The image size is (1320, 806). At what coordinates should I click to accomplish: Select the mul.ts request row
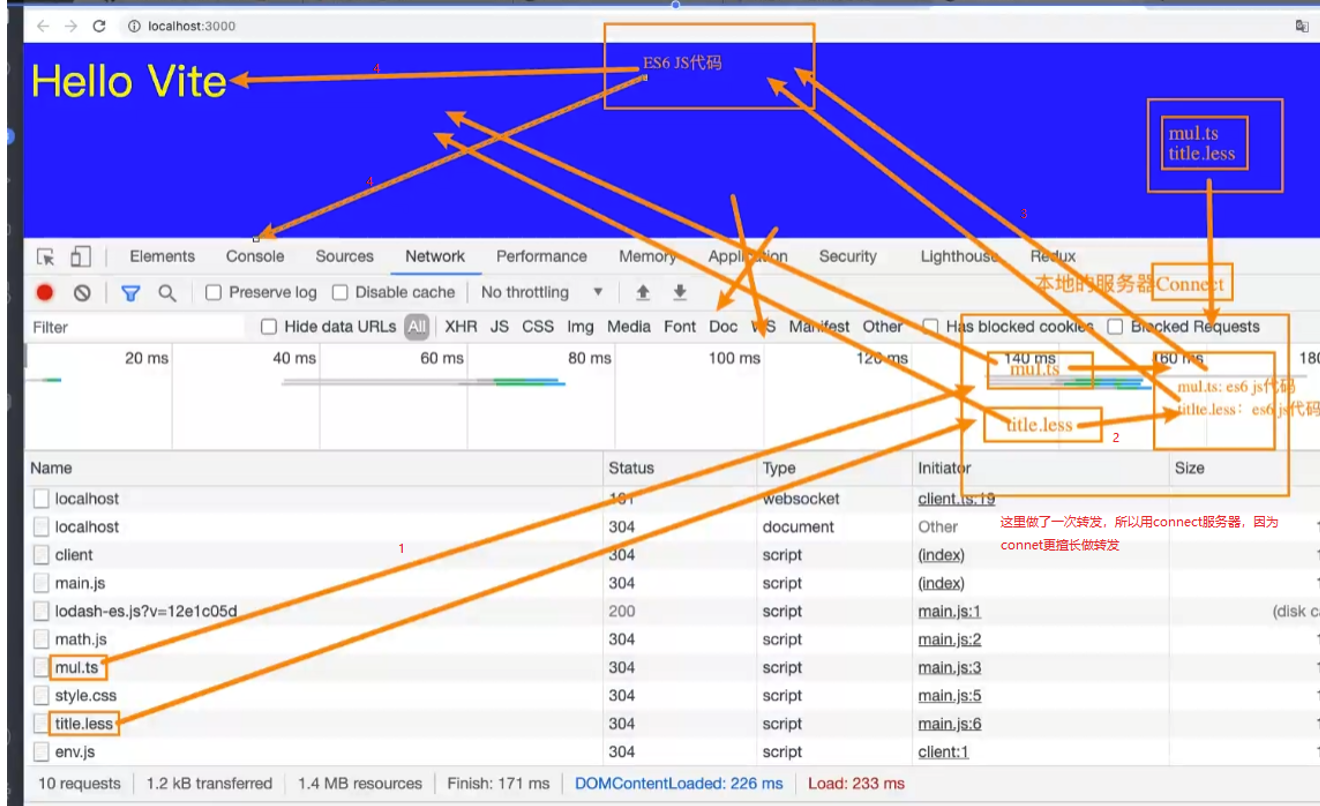point(672,667)
